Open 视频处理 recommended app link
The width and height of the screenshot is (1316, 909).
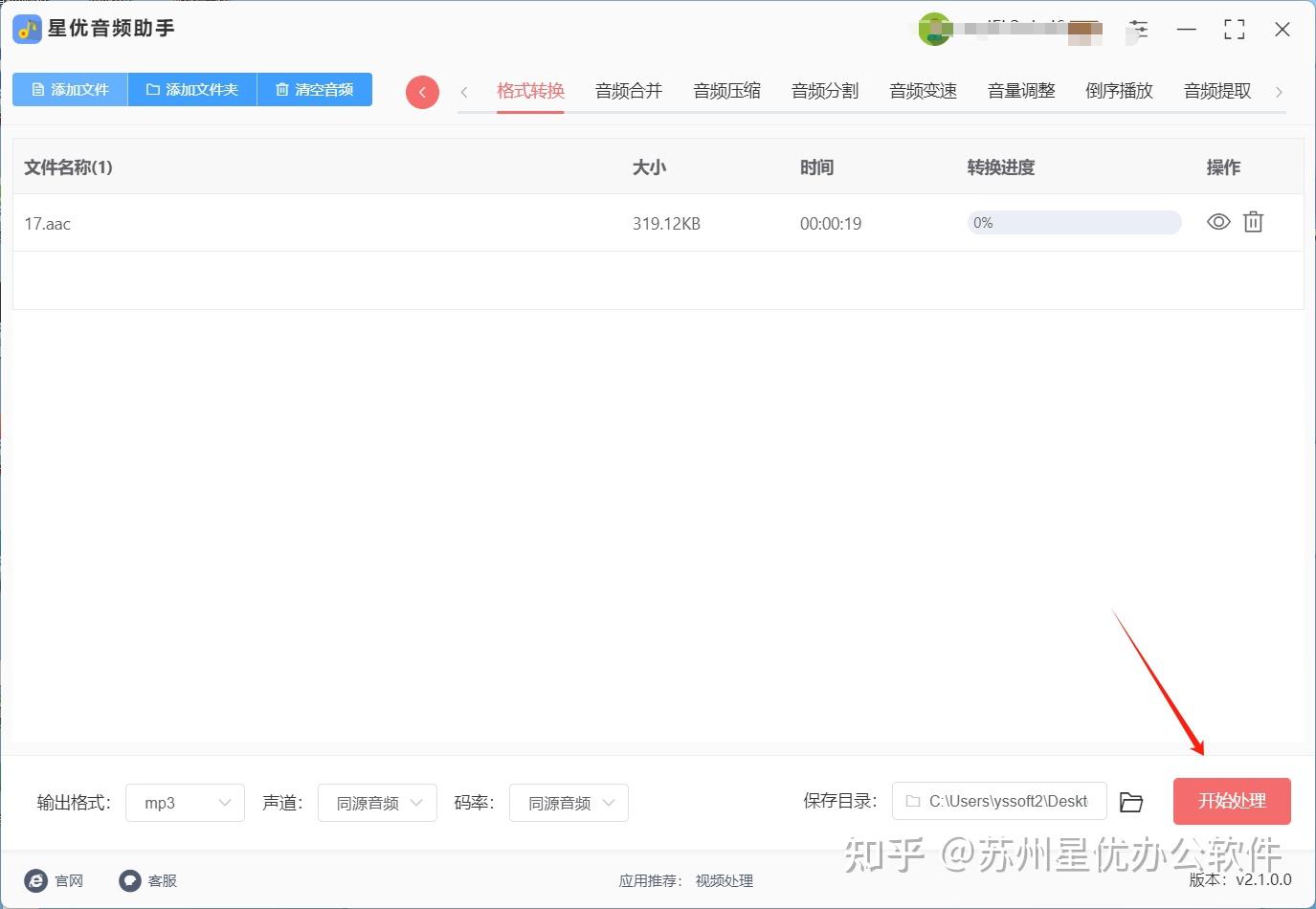point(725,881)
